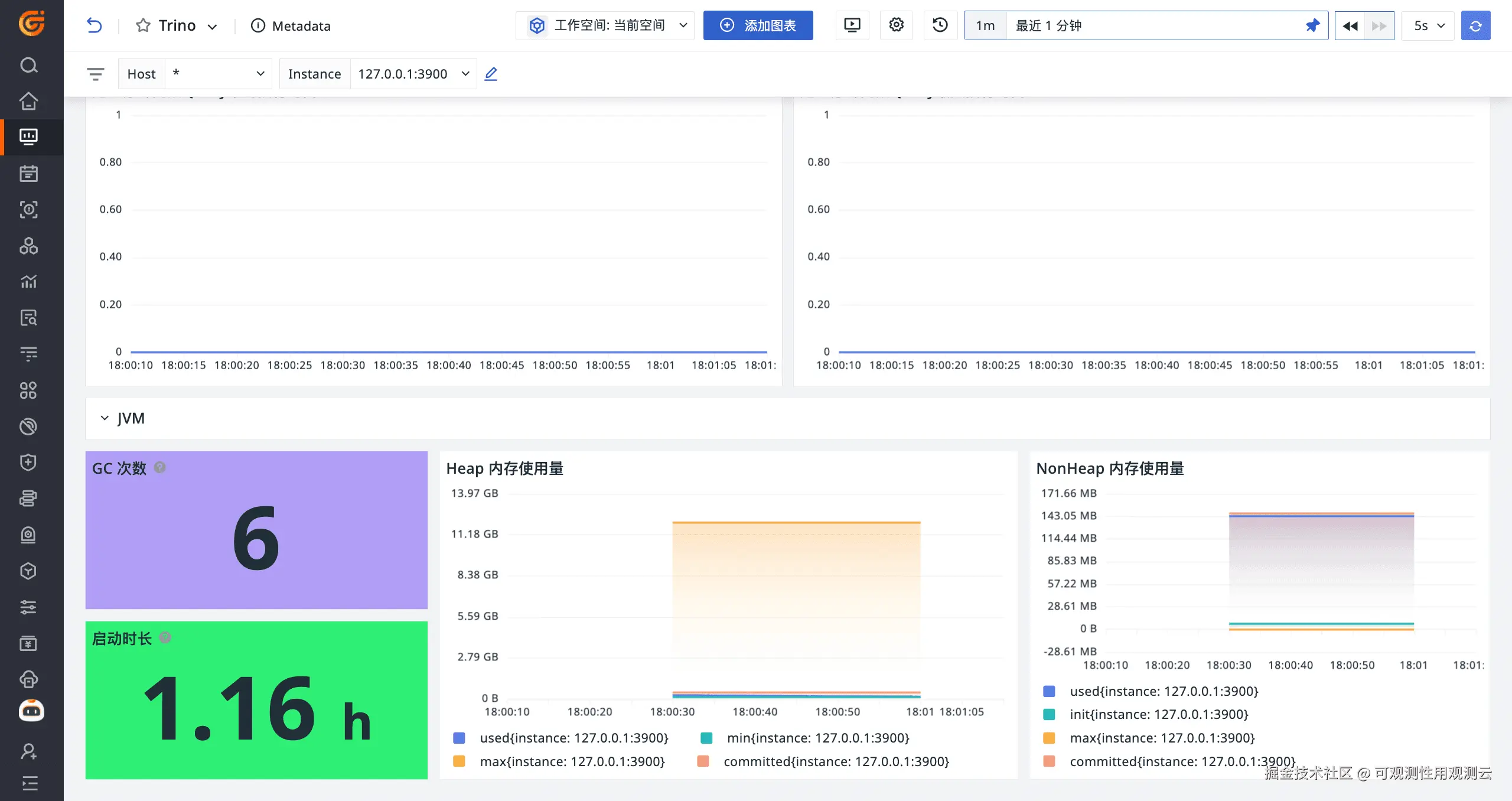Toggle max series in NonHeap legend

point(1161,738)
